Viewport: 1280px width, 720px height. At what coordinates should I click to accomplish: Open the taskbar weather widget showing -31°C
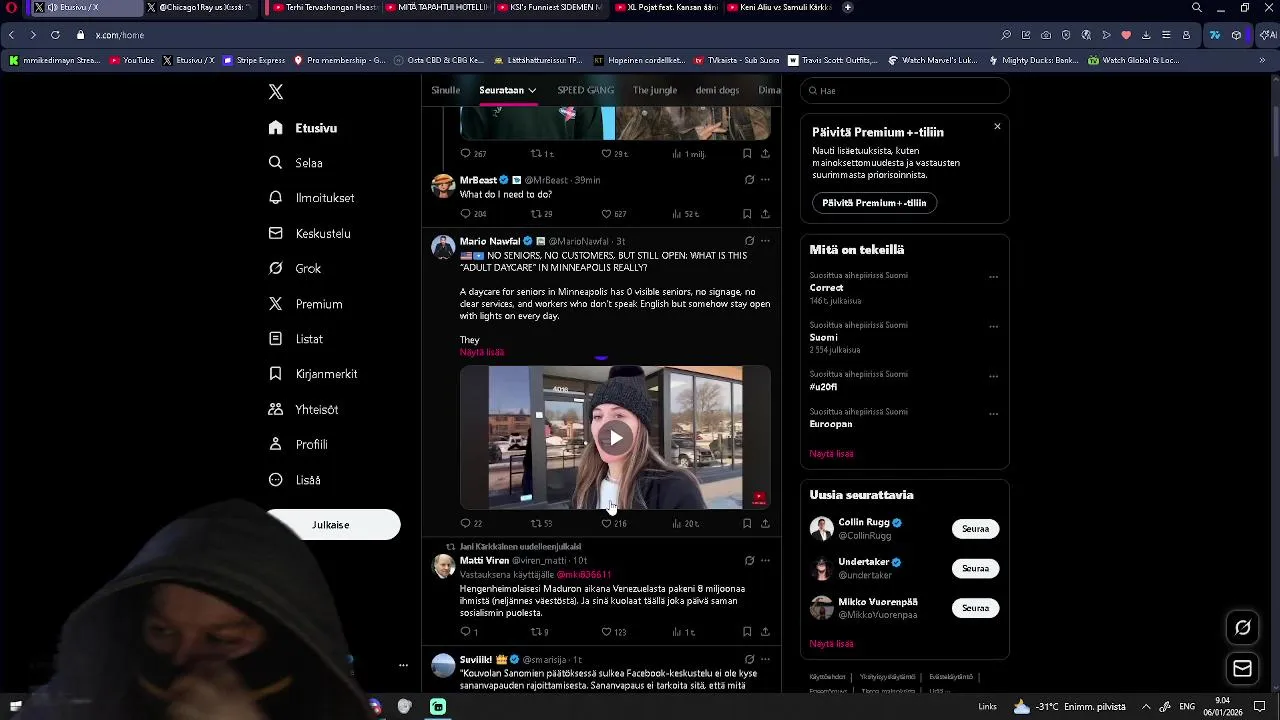[x=1070, y=707]
